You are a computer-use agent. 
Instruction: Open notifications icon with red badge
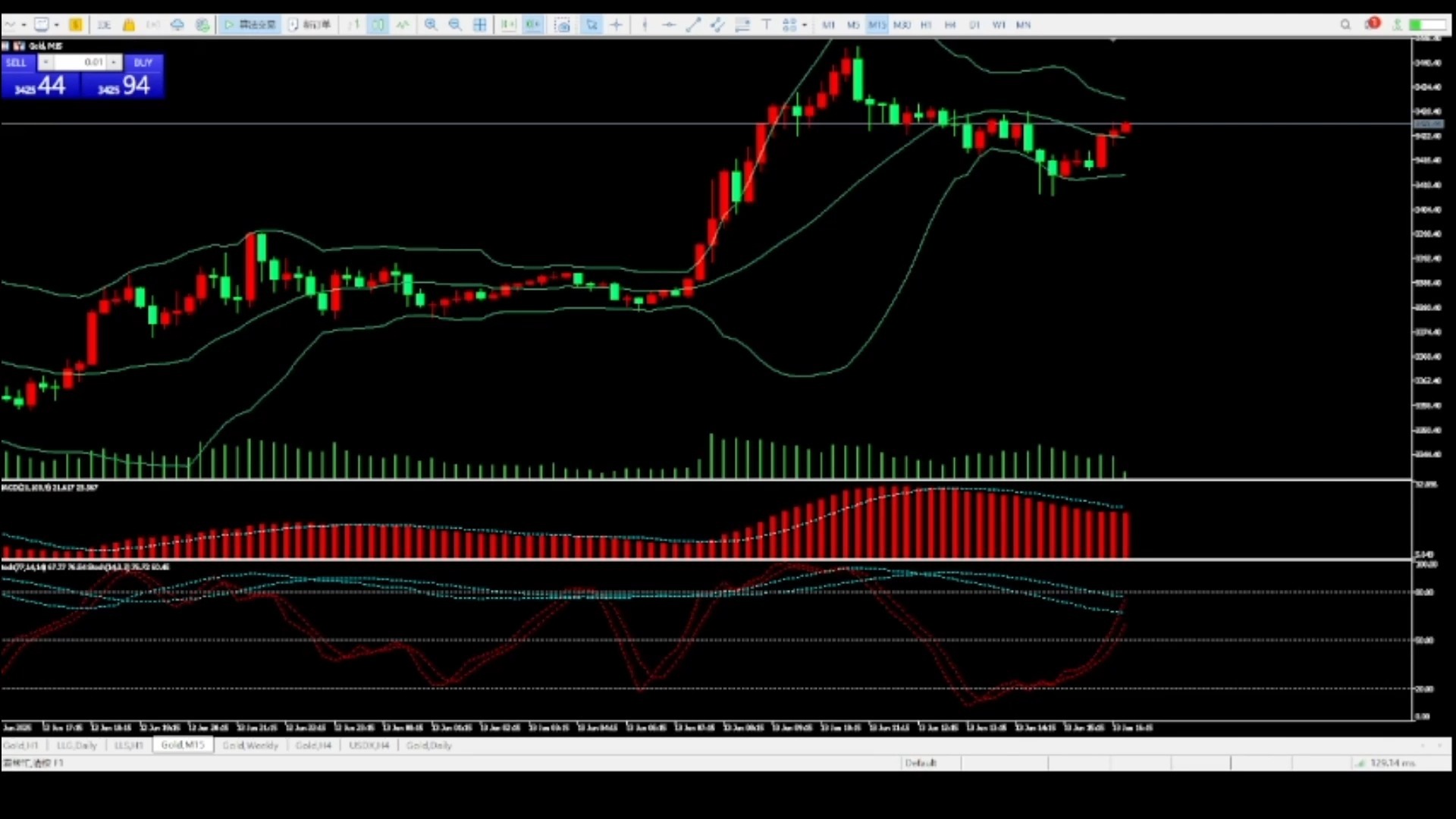tap(1371, 24)
